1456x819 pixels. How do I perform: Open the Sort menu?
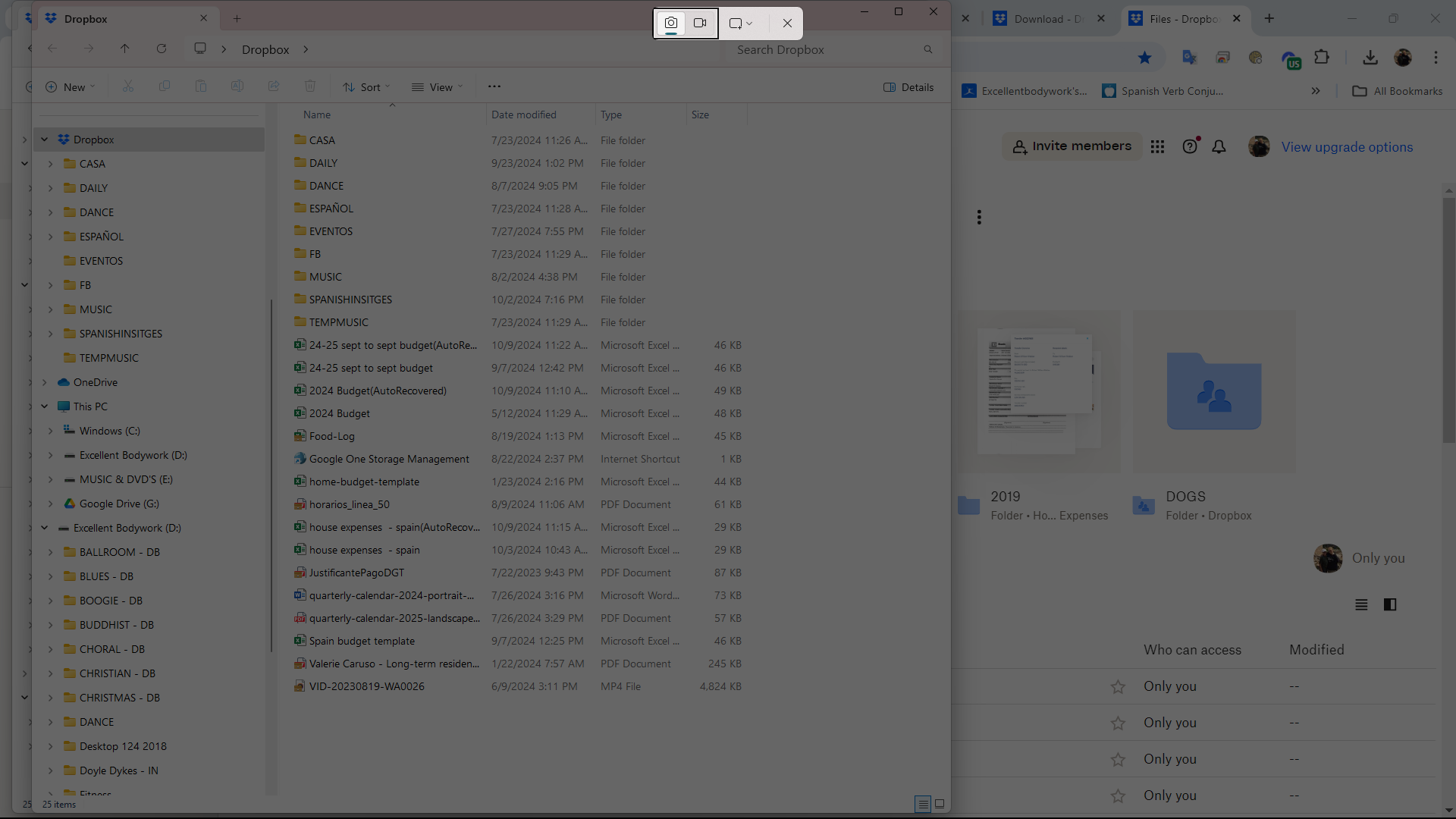coord(366,87)
